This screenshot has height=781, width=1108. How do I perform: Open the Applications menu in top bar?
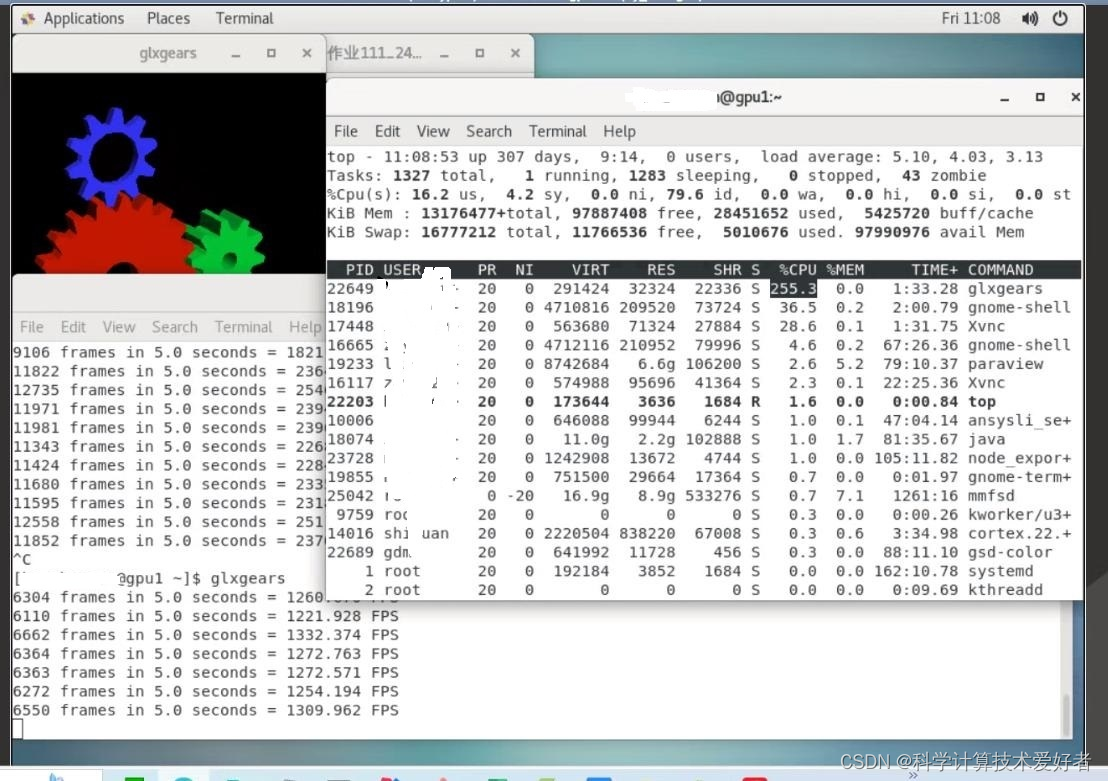[x=83, y=18]
